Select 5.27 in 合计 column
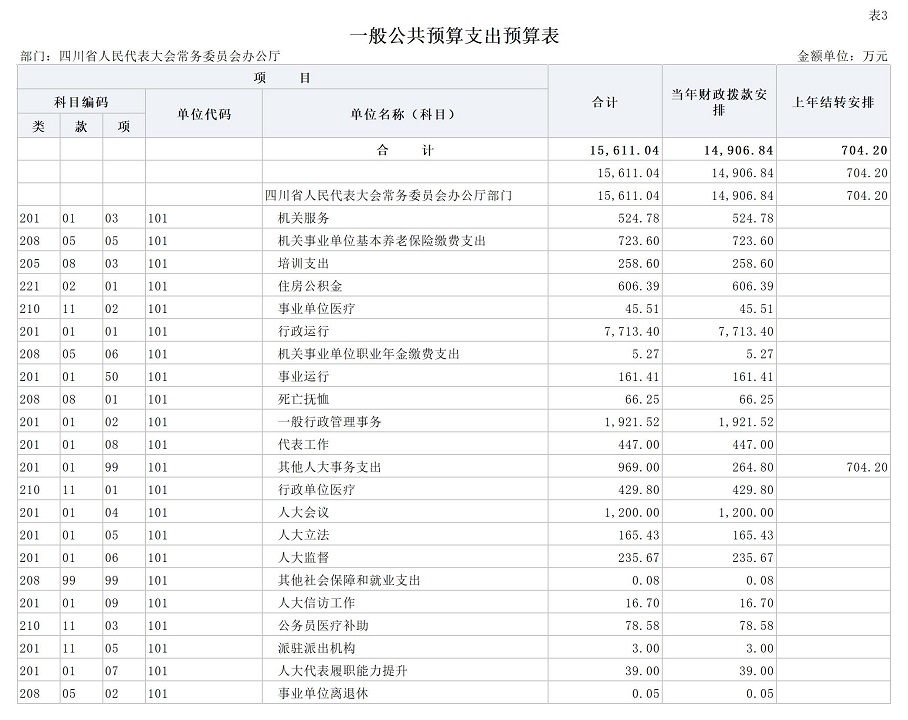The height and width of the screenshot is (720, 908). click(x=645, y=354)
